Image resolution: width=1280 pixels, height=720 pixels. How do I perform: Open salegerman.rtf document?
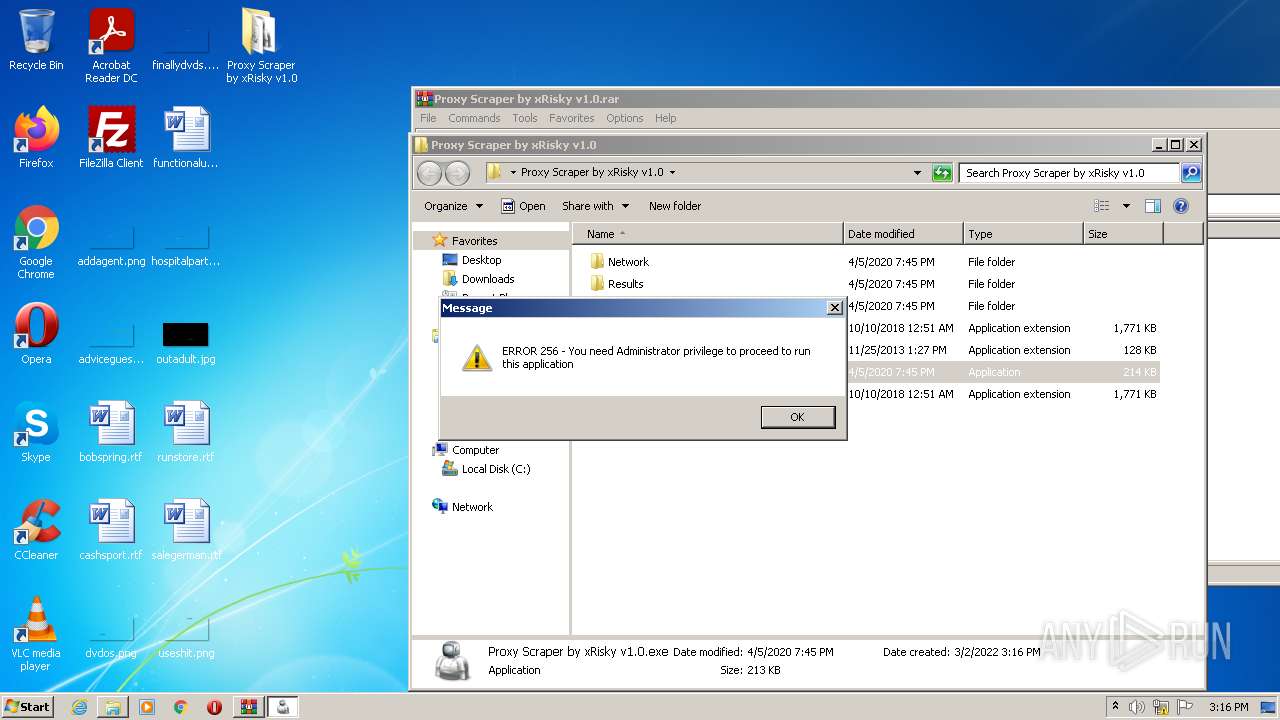click(x=186, y=530)
